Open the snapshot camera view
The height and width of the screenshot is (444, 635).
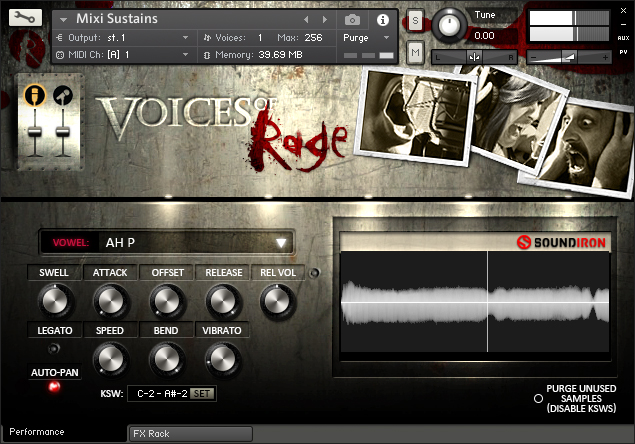coord(352,19)
